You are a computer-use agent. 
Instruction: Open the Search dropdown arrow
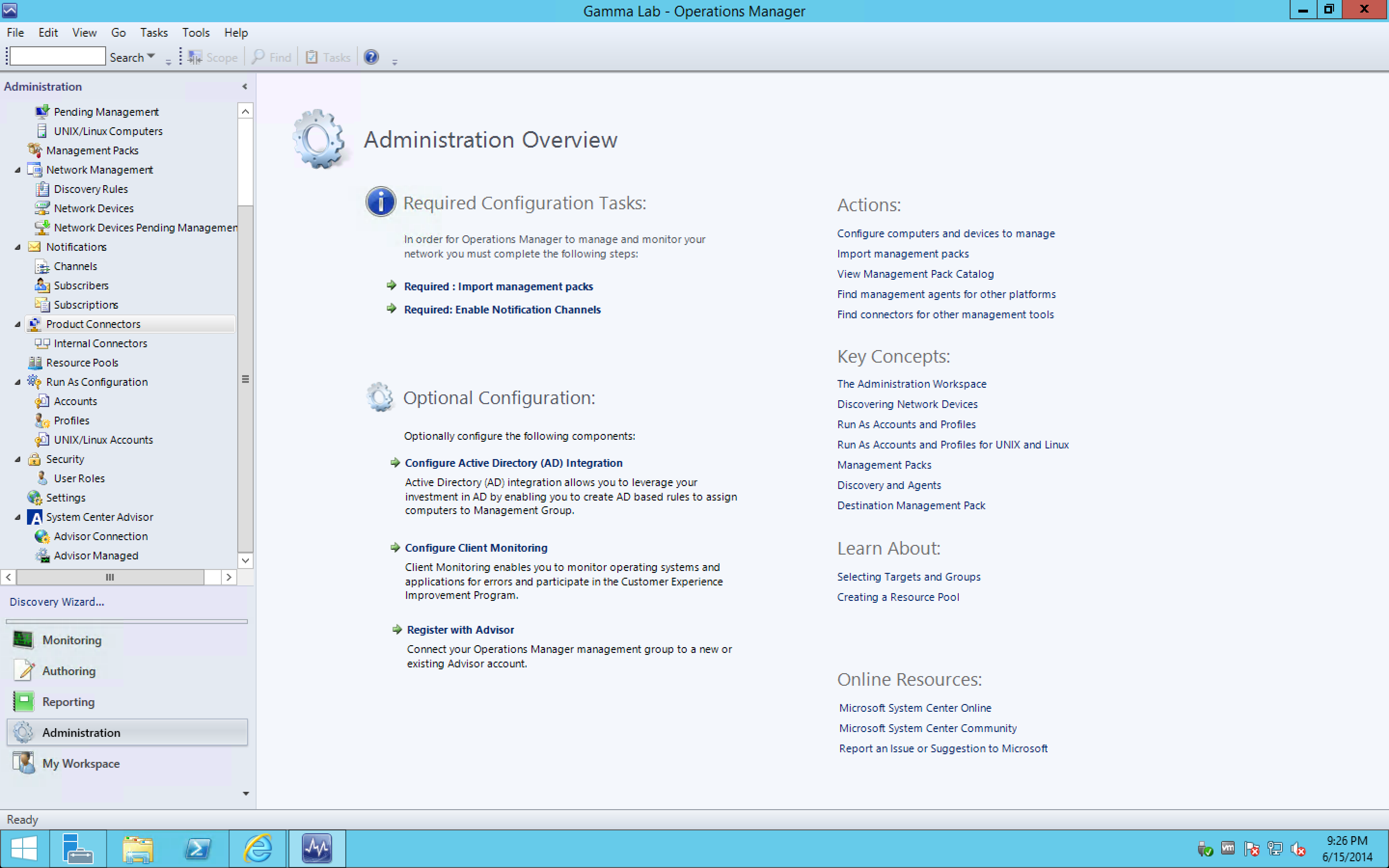[x=151, y=56]
